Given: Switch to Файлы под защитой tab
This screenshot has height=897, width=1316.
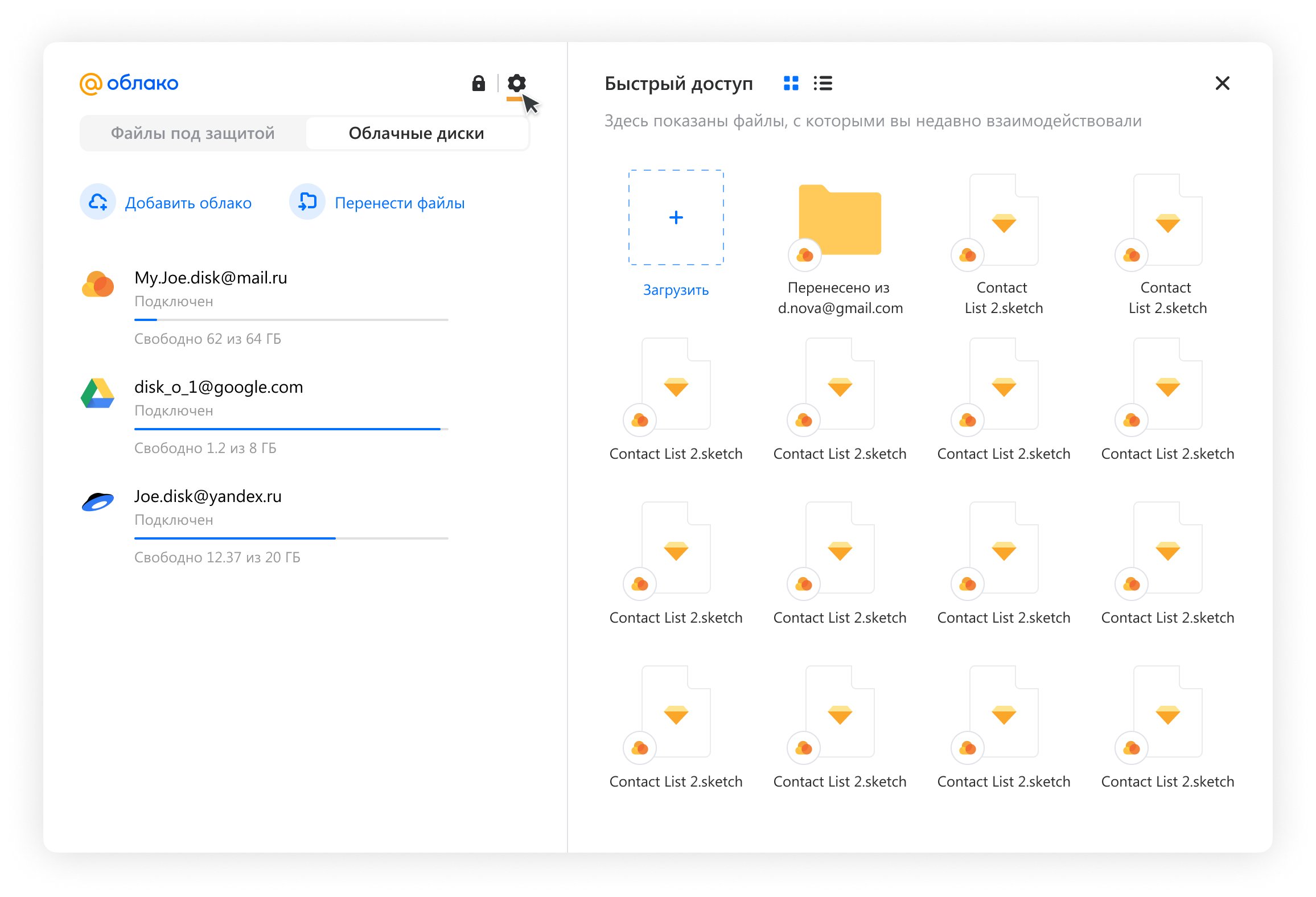Looking at the screenshot, I should click(192, 133).
